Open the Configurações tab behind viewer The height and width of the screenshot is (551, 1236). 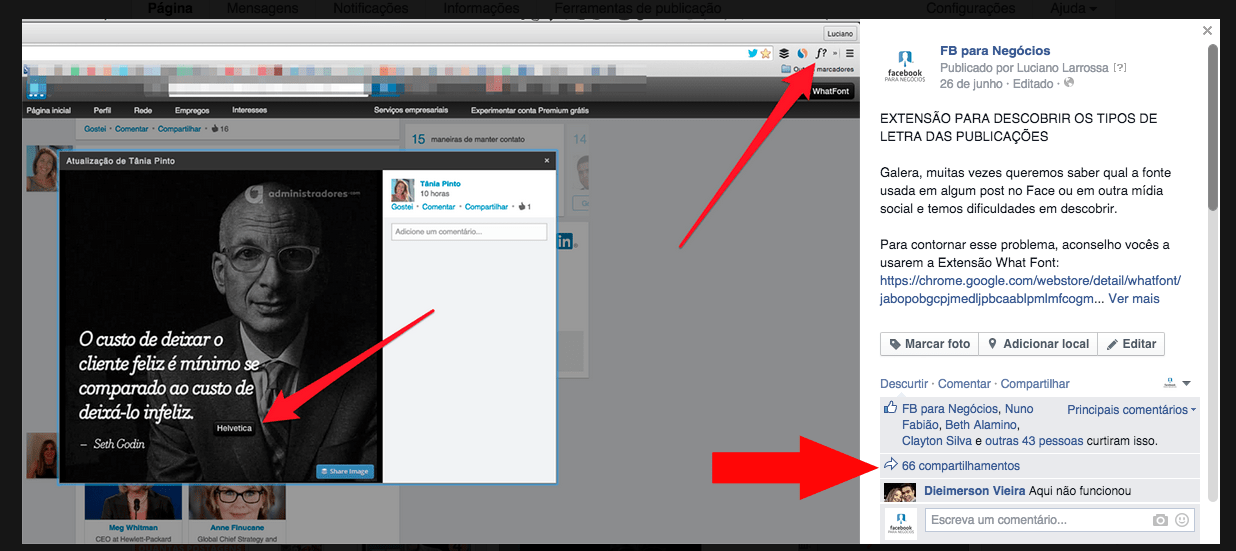971,8
